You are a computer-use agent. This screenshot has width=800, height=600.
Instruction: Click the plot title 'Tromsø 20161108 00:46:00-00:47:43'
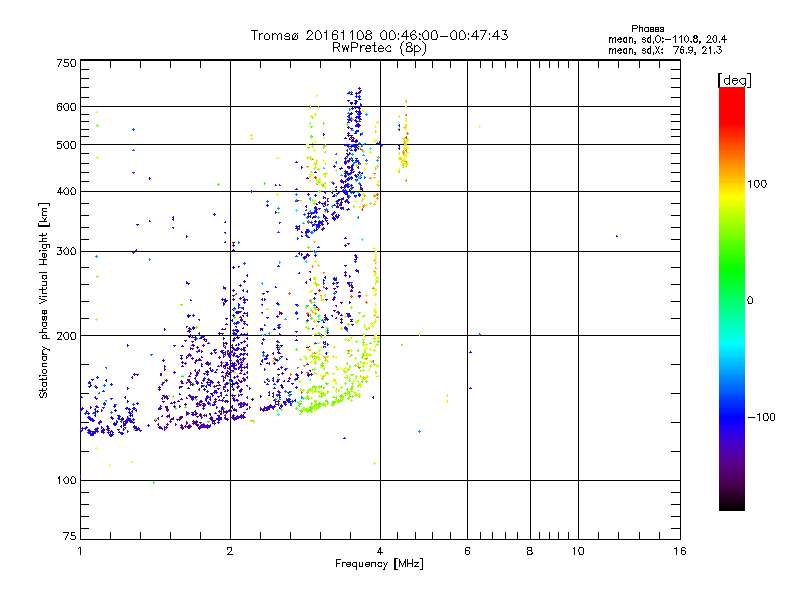tap(379, 35)
